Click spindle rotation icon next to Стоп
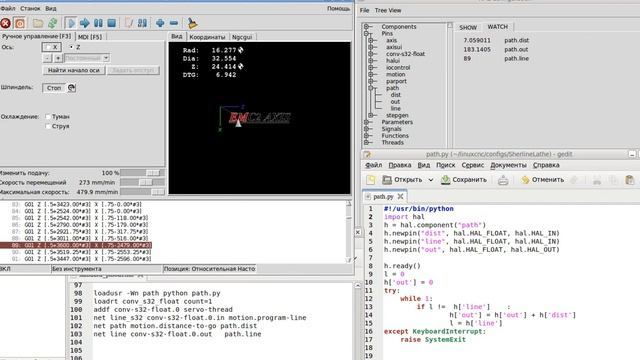The image size is (640, 360). 71,88
